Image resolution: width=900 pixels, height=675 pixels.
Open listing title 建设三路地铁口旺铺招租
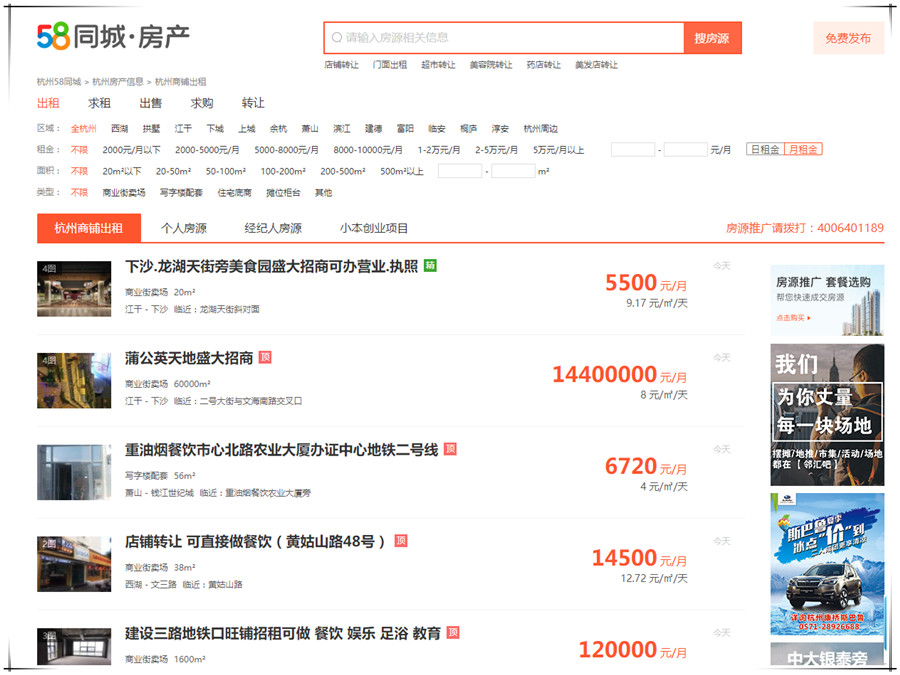(x=283, y=634)
